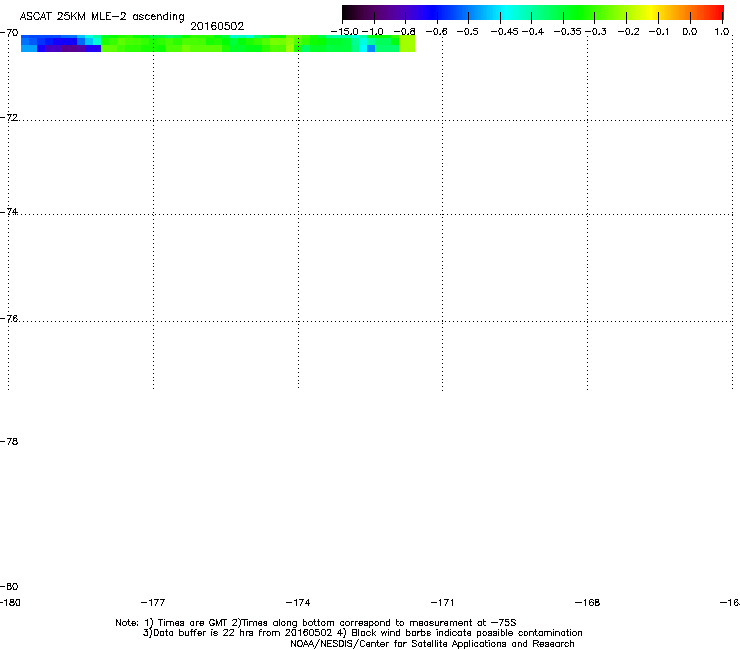Click the -180 longitude label

pyautogui.click(x=10, y=602)
